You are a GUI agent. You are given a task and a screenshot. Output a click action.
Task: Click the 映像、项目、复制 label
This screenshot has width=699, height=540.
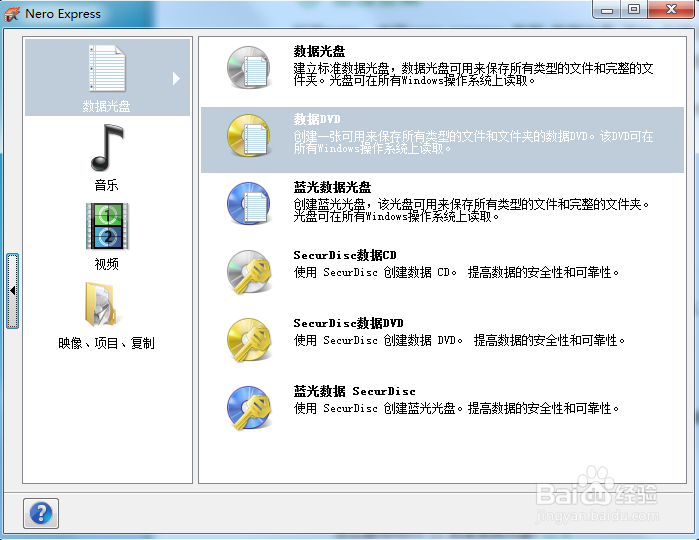point(107,343)
